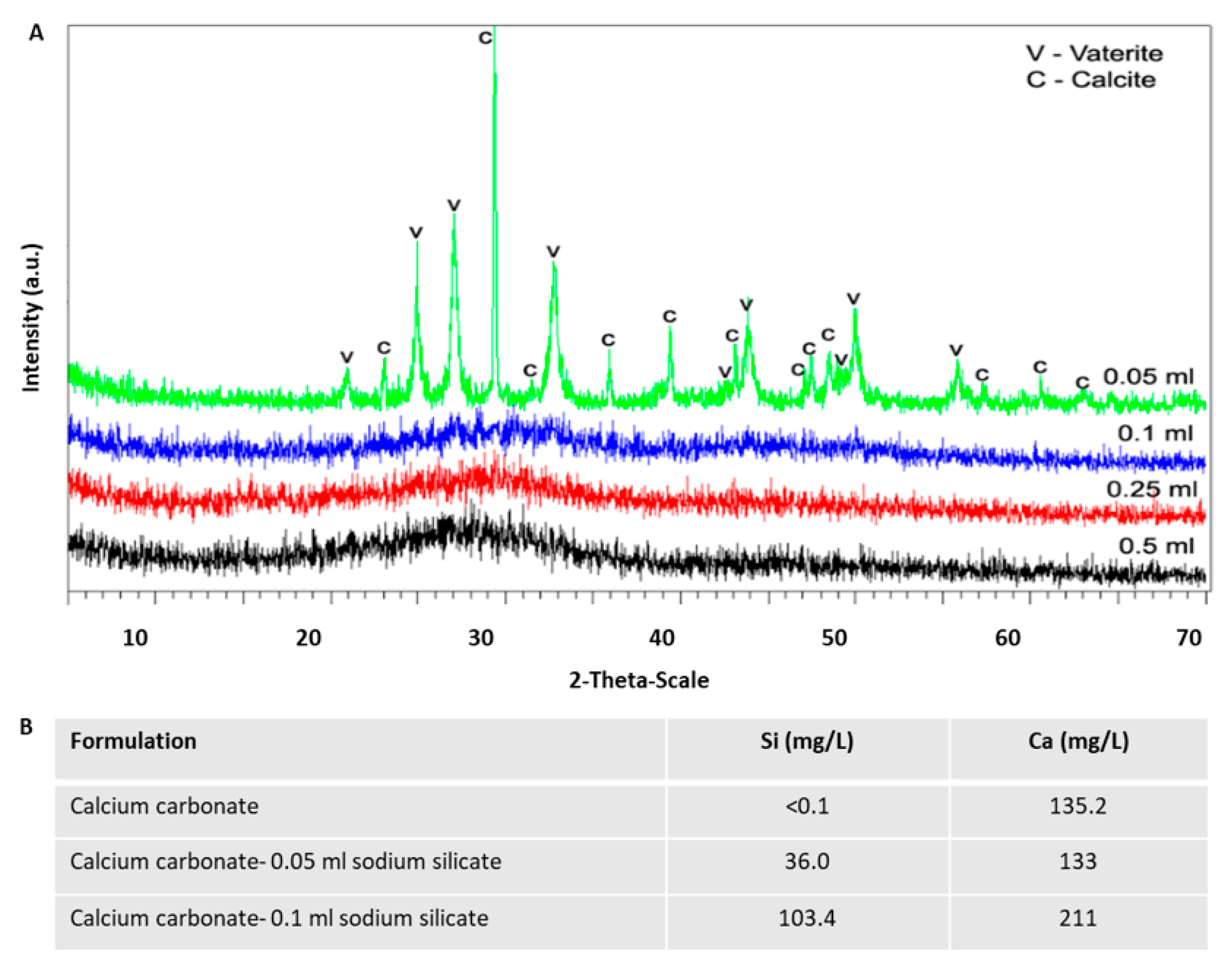Click the 0.5 ml curve label
The image size is (1232, 971).
(x=1156, y=546)
